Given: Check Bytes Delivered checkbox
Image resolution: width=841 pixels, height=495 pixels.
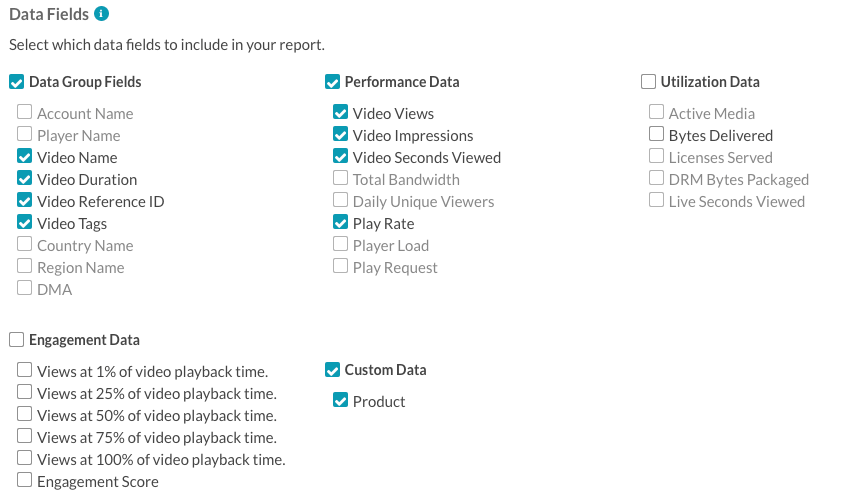Looking at the screenshot, I should pyautogui.click(x=656, y=134).
